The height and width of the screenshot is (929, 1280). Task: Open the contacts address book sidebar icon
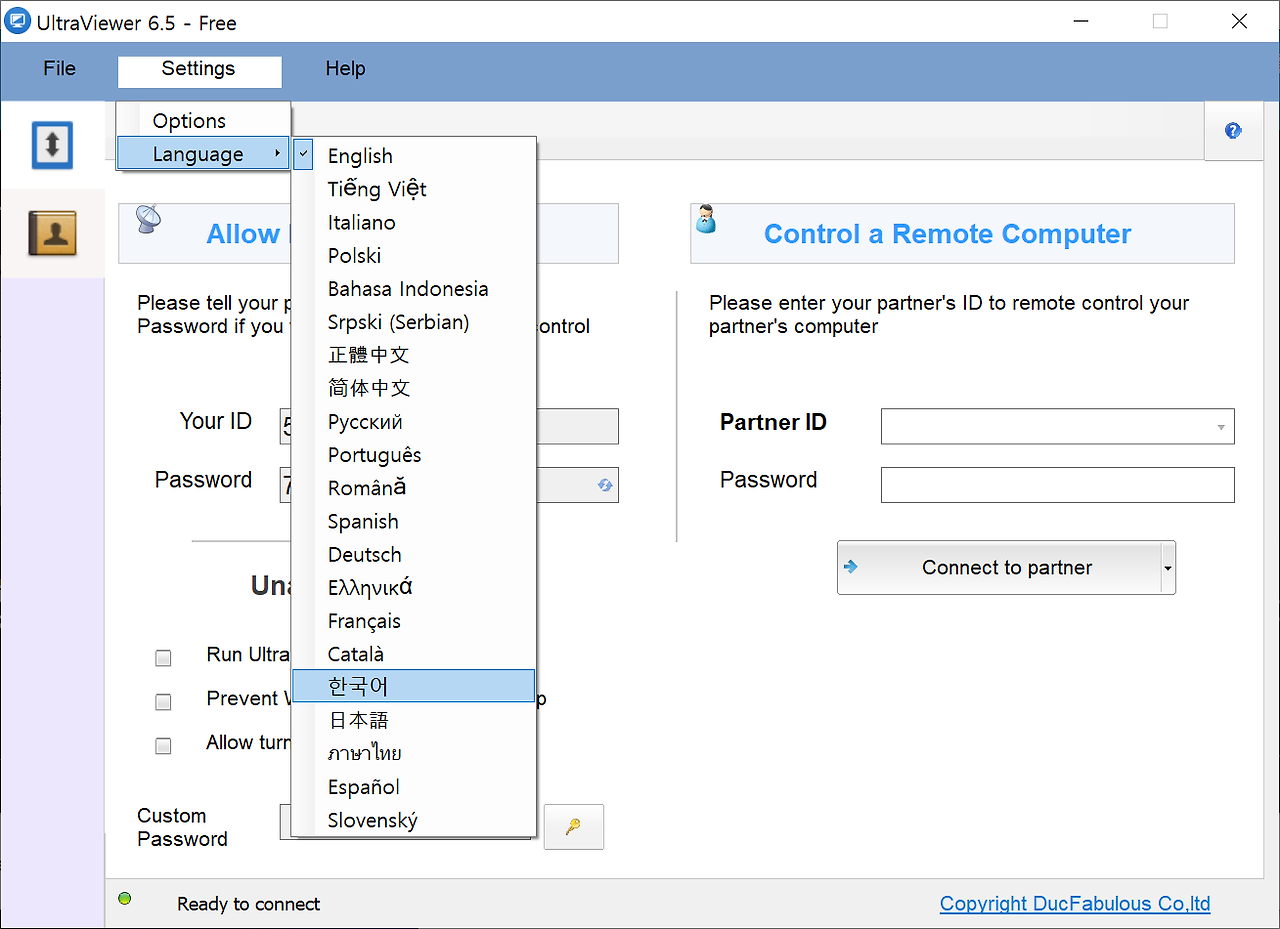pyautogui.click(x=52, y=233)
